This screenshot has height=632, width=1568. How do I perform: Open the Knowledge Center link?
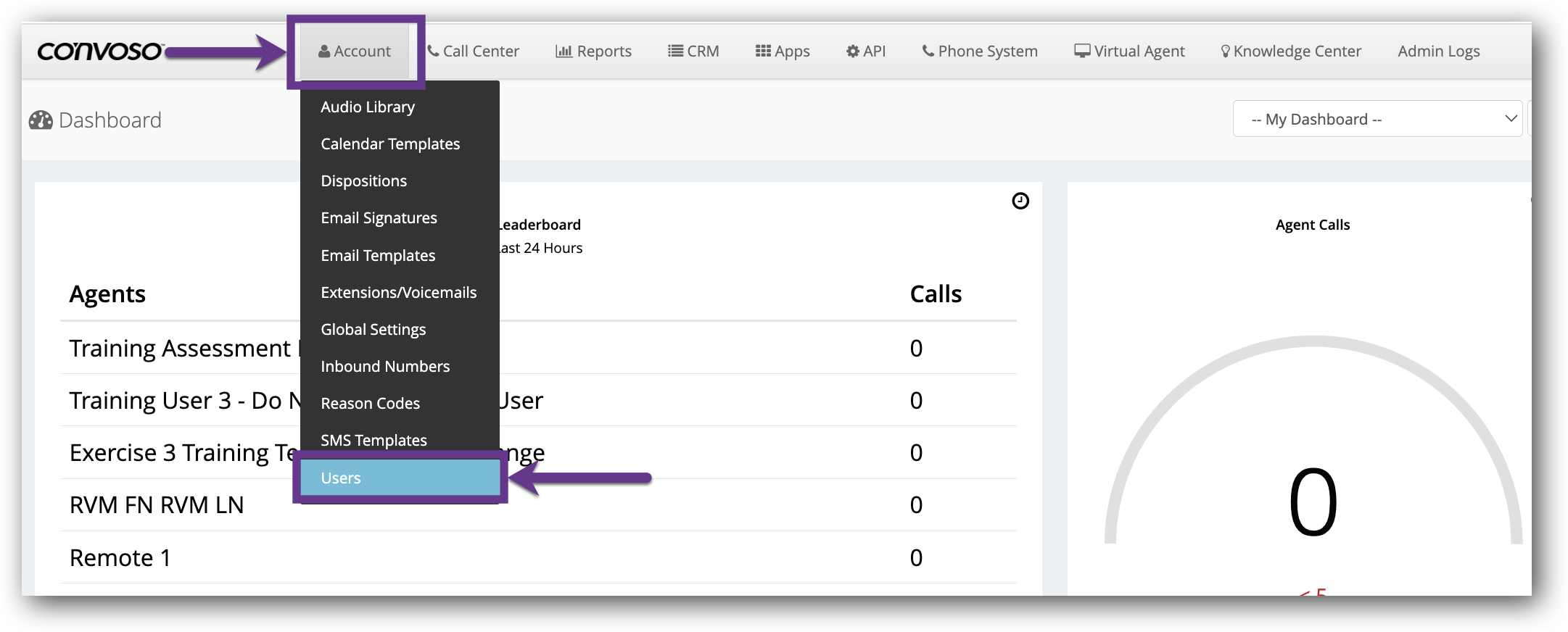(x=1291, y=51)
